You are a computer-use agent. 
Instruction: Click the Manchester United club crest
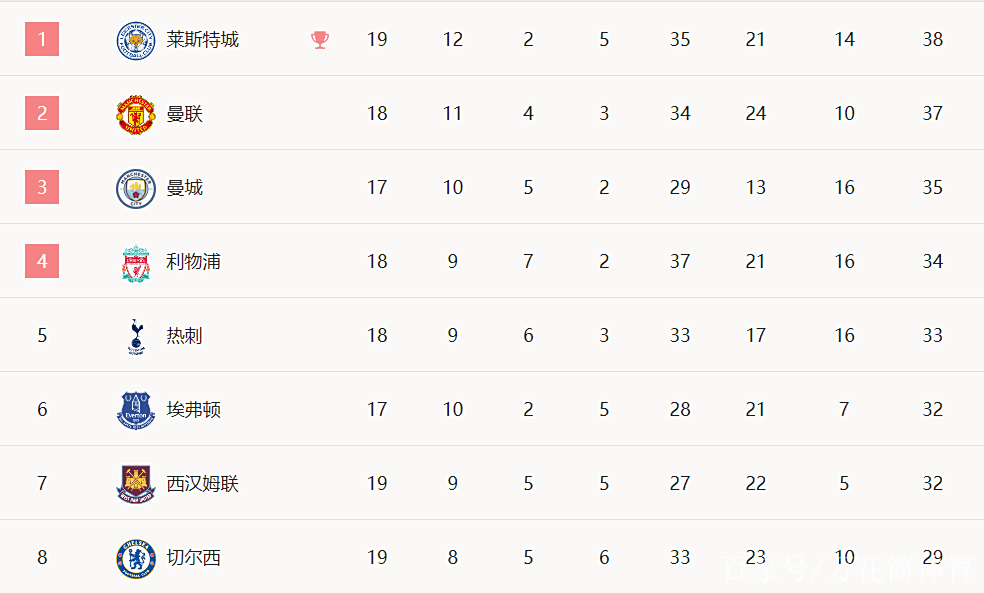coord(136,114)
